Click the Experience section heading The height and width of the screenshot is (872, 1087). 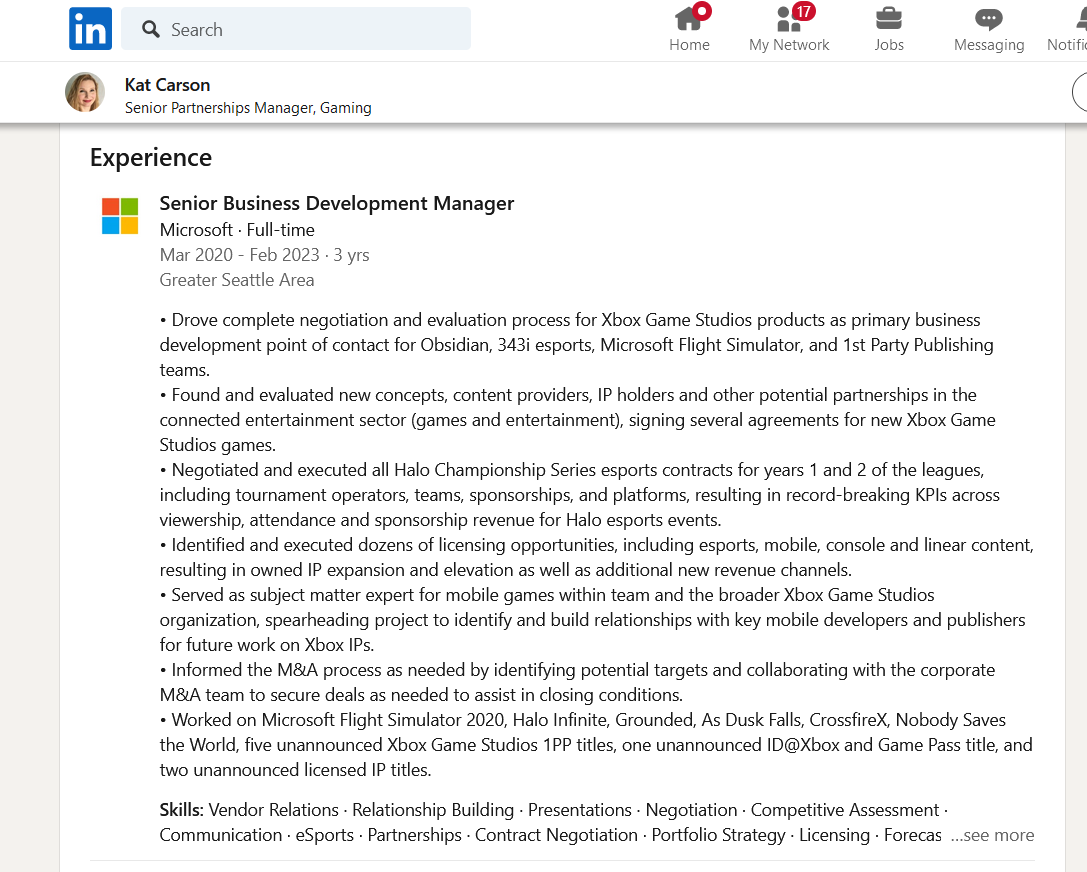click(x=151, y=157)
